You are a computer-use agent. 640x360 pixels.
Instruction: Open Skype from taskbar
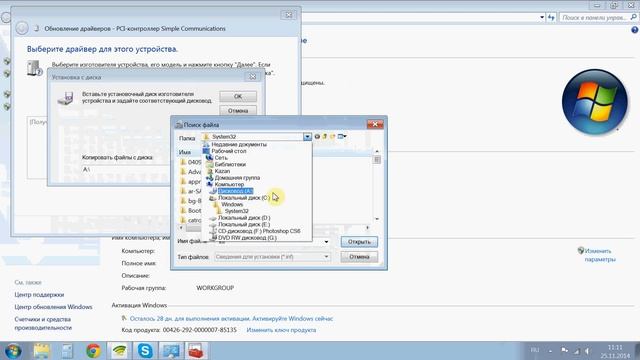[145, 351]
